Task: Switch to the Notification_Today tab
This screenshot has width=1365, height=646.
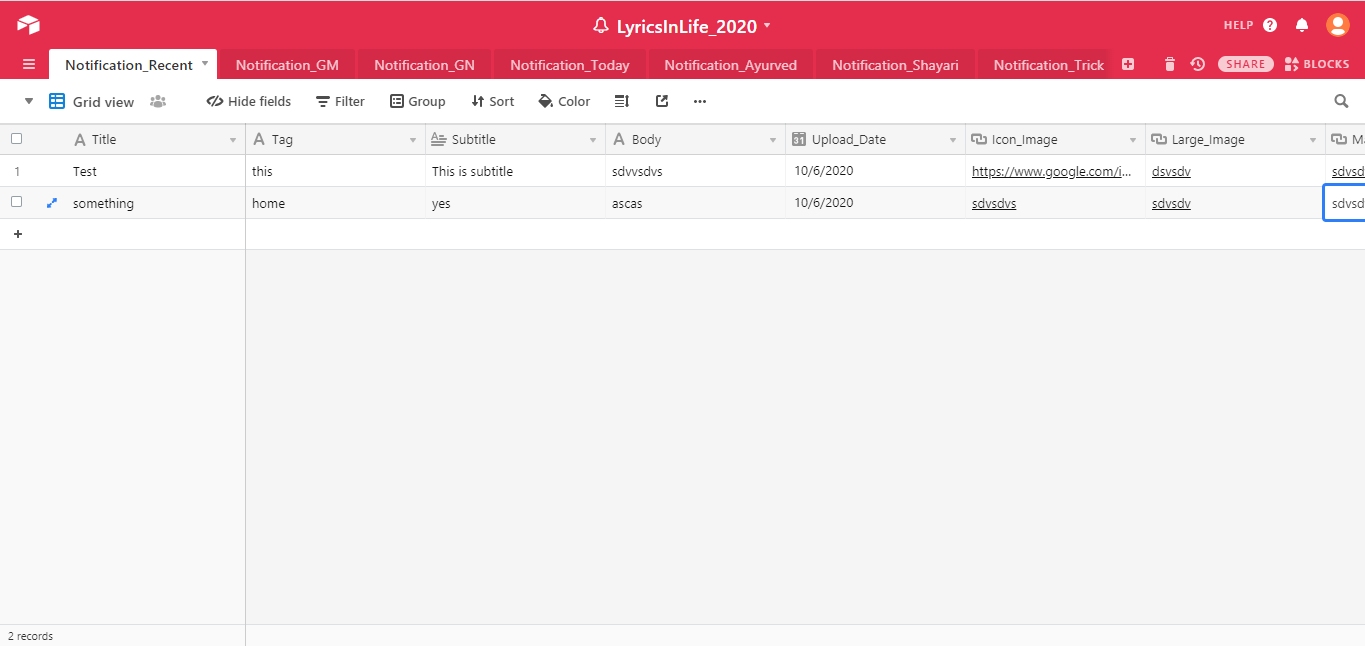Action: [570, 65]
